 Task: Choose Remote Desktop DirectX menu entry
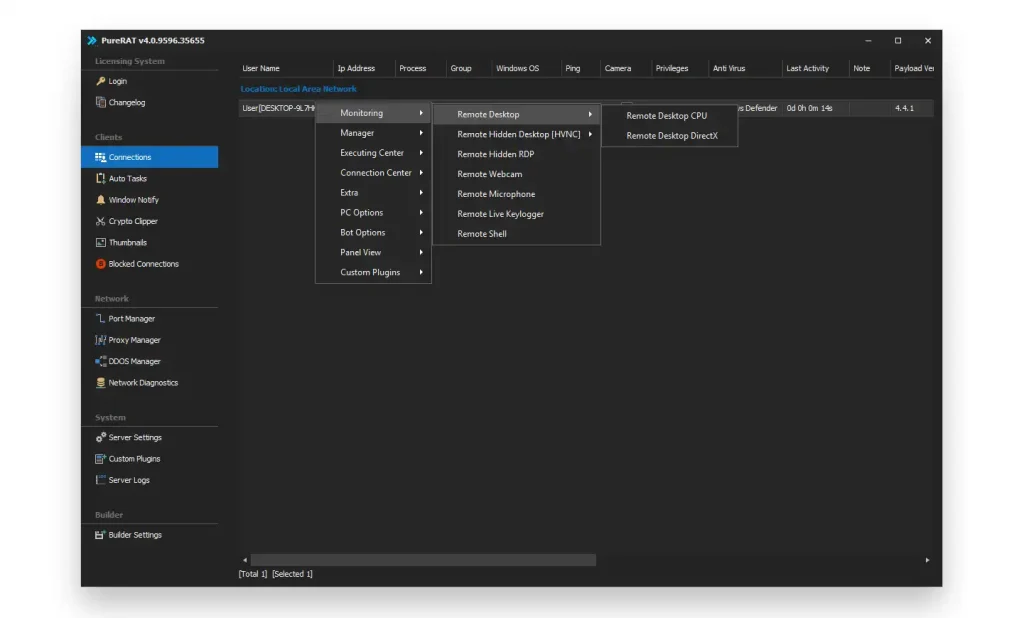coord(672,136)
